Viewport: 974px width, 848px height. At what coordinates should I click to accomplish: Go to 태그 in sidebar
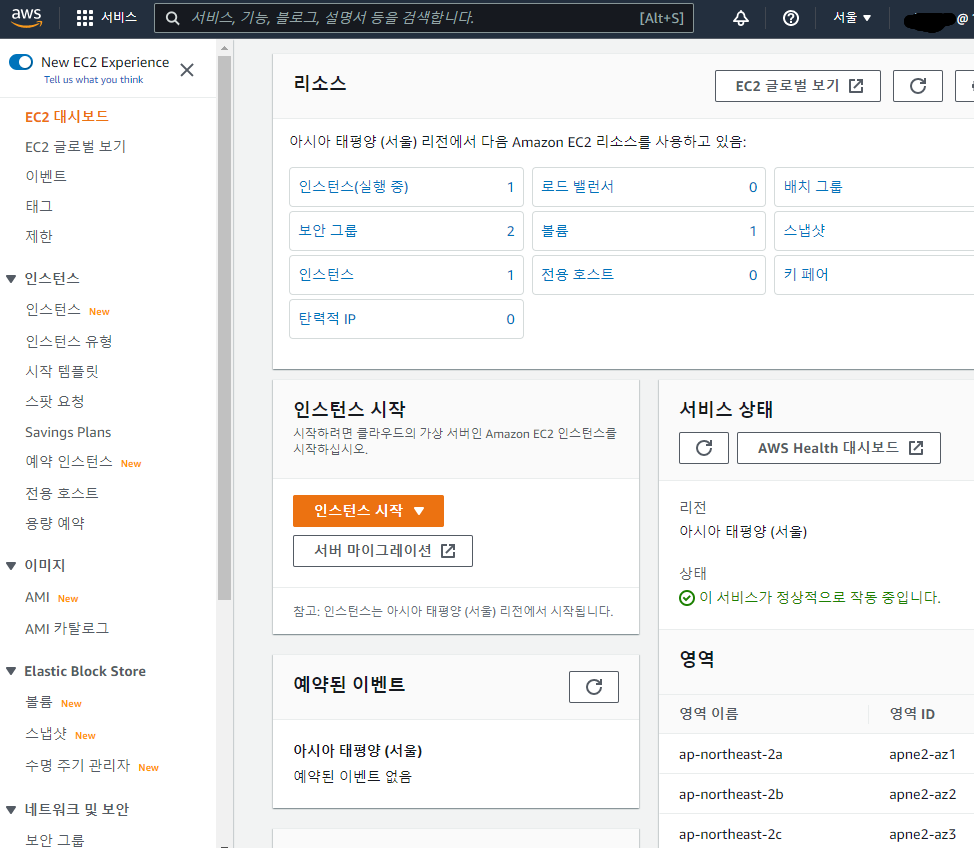coord(39,206)
